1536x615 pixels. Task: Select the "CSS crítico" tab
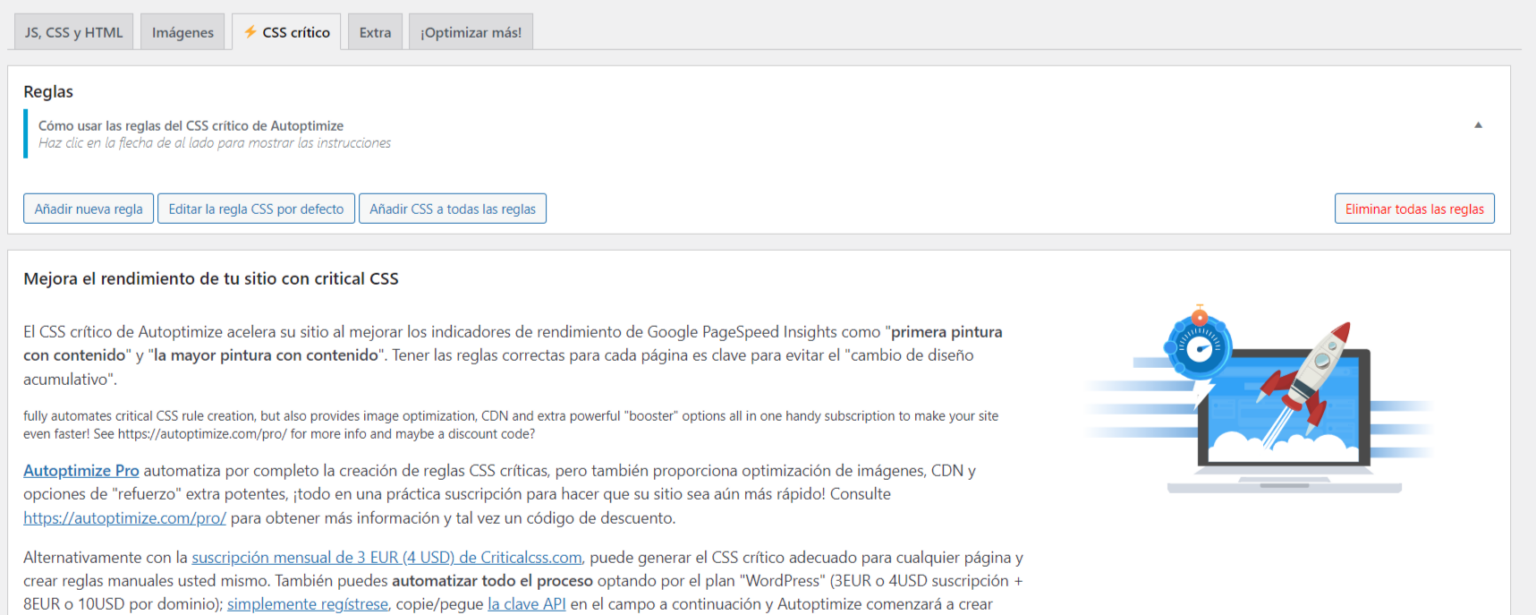(x=295, y=31)
